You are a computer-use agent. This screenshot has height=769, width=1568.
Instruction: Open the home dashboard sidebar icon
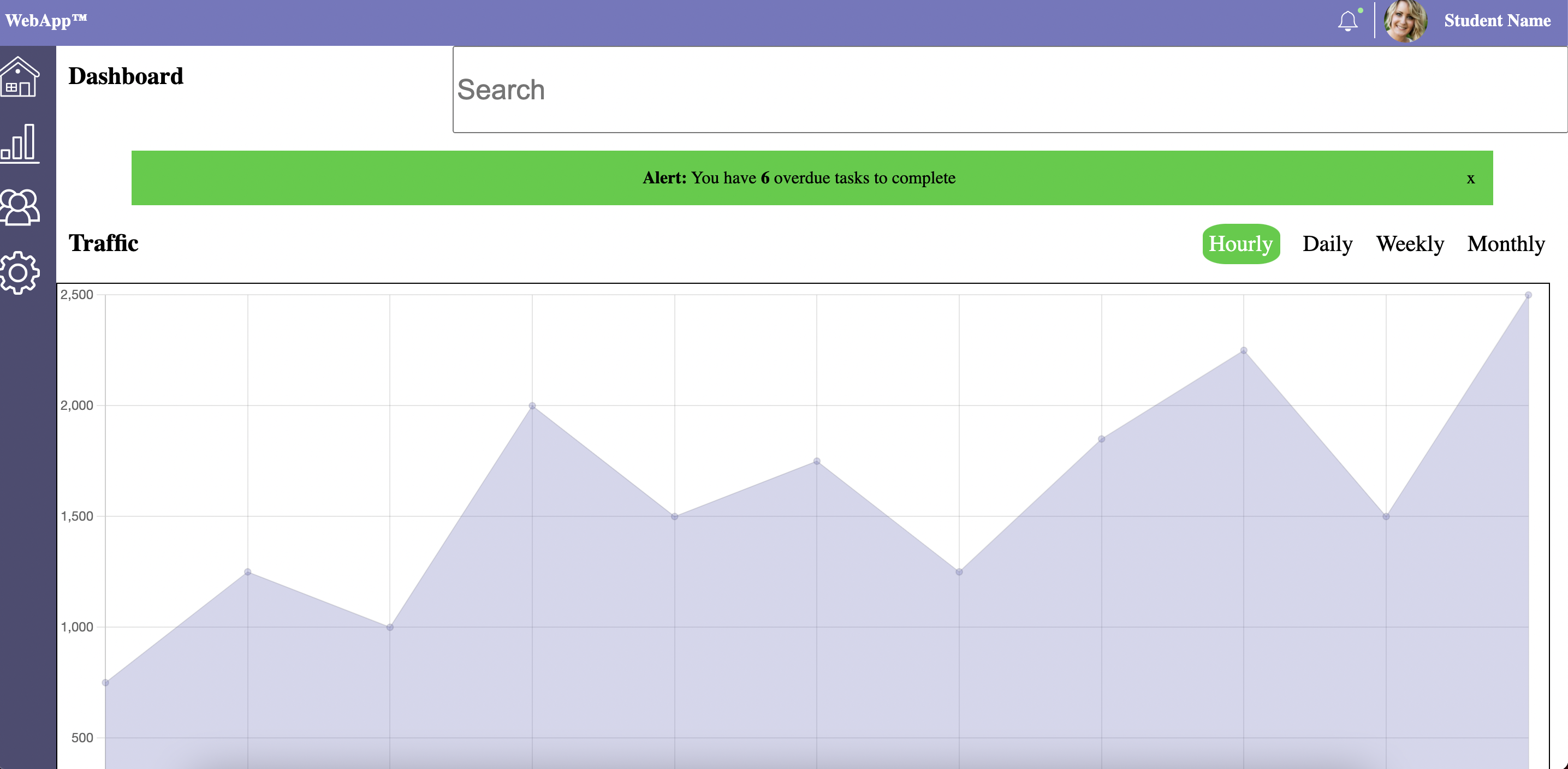pos(20,76)
